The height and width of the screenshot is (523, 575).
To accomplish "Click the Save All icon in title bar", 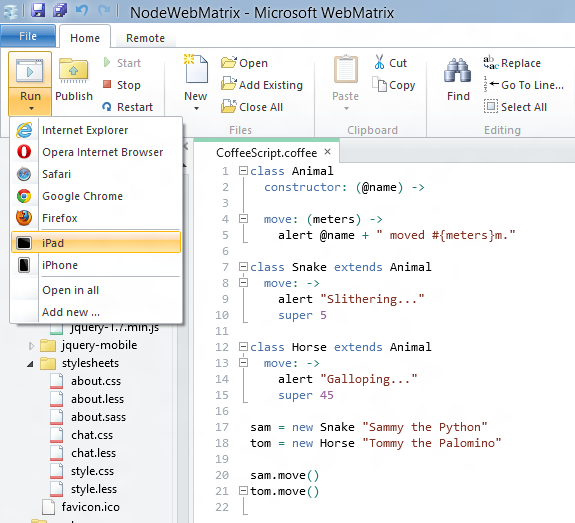I will [x=60, y=10].
